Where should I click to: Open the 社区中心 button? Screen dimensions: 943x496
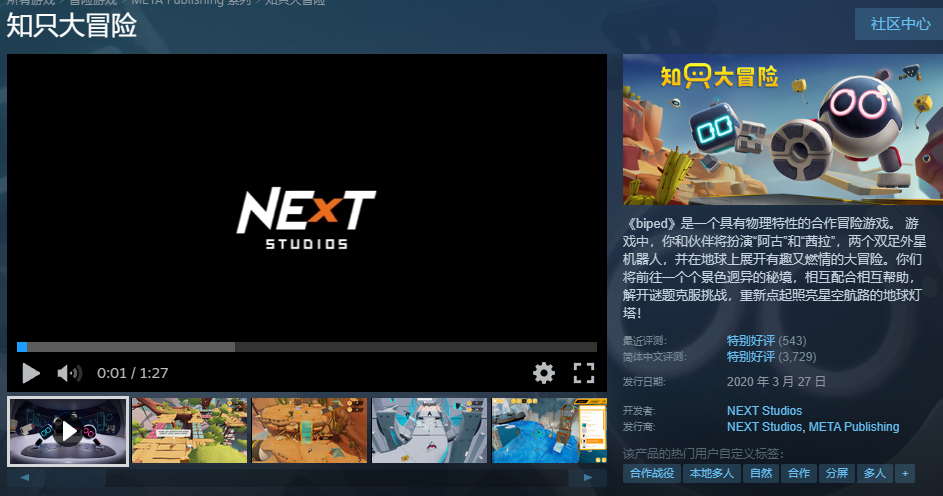(900, 24)
